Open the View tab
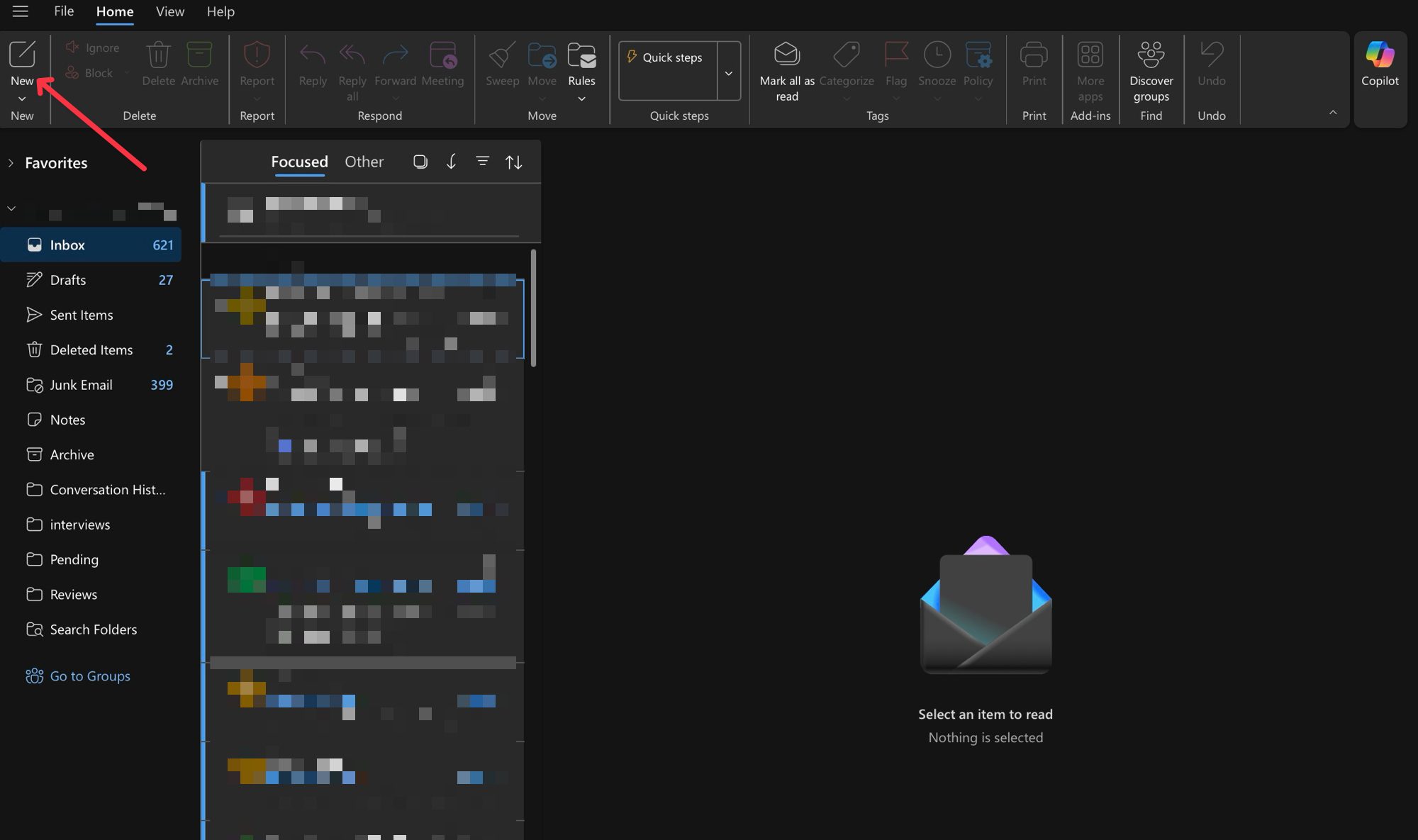 pyautogui.click(x=169, y=11)
